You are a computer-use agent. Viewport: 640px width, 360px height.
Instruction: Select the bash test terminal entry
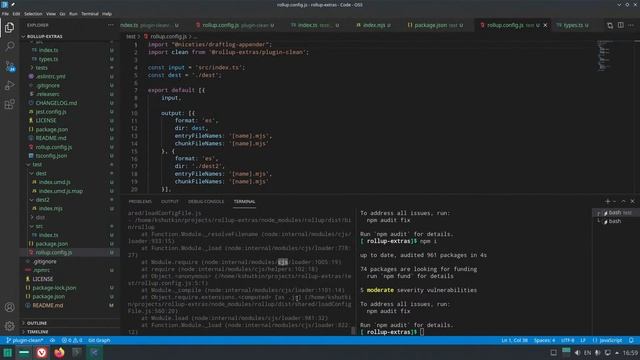[617, 213]
